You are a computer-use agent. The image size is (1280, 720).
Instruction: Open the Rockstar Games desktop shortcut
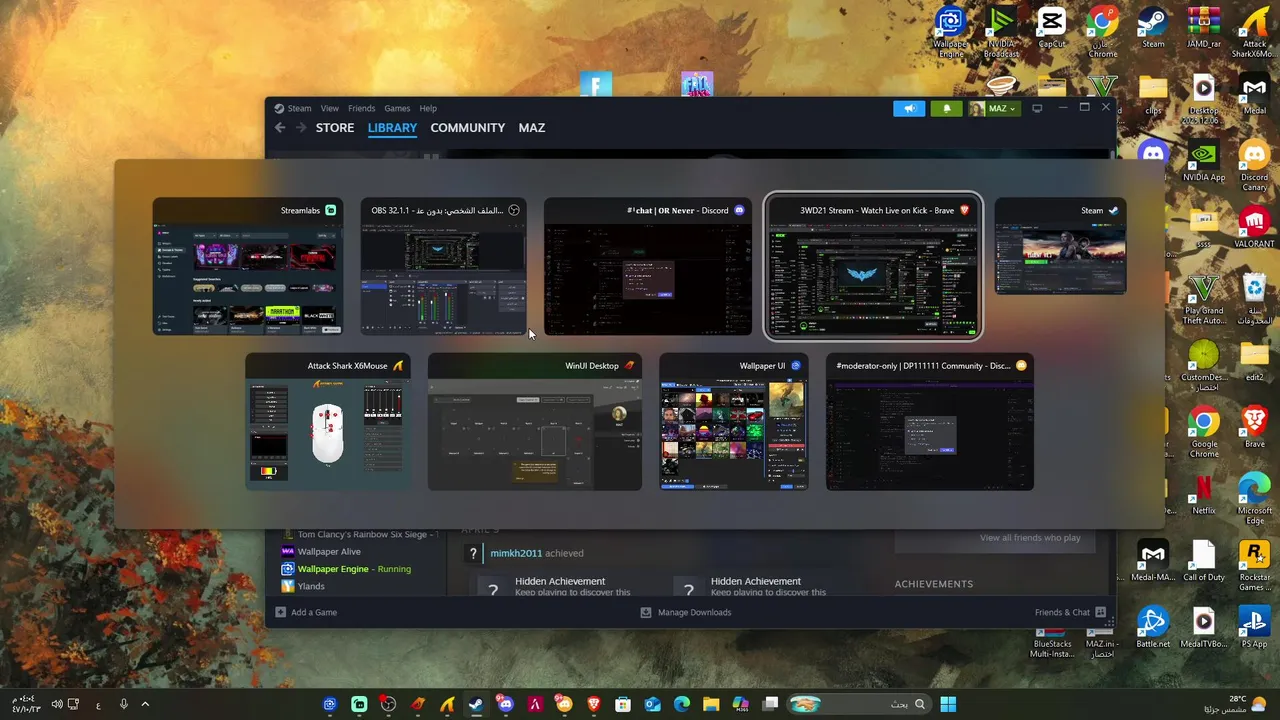point(1254,566)
